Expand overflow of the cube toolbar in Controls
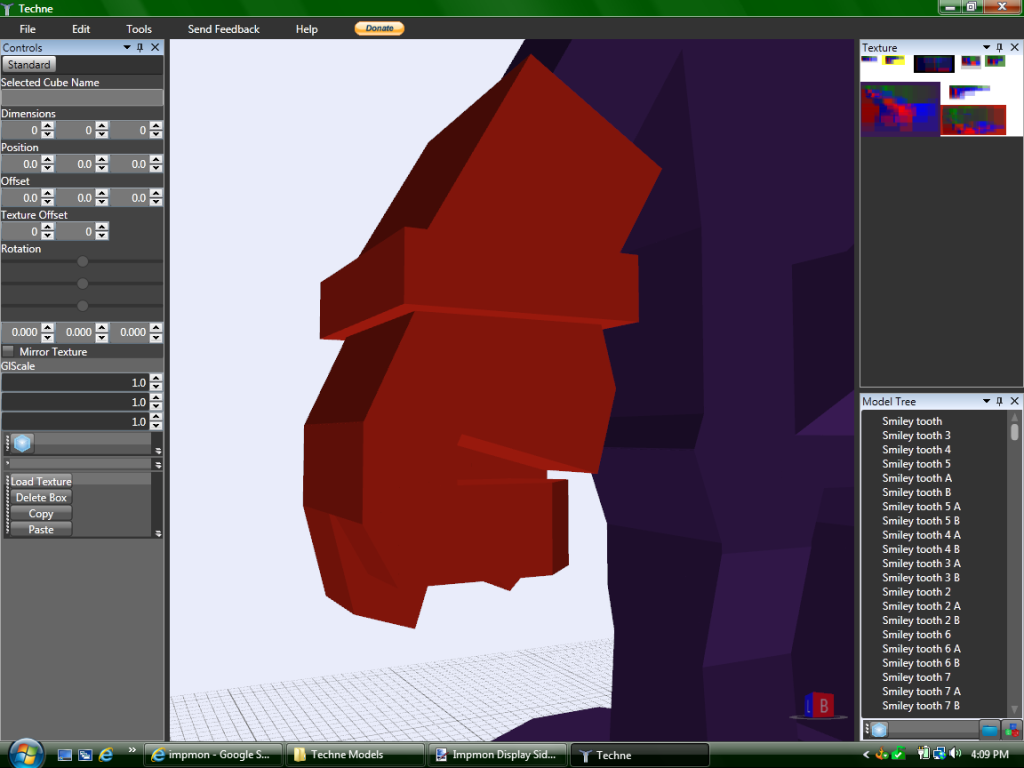Screen dimensions: 1024x768 point(157,451)
